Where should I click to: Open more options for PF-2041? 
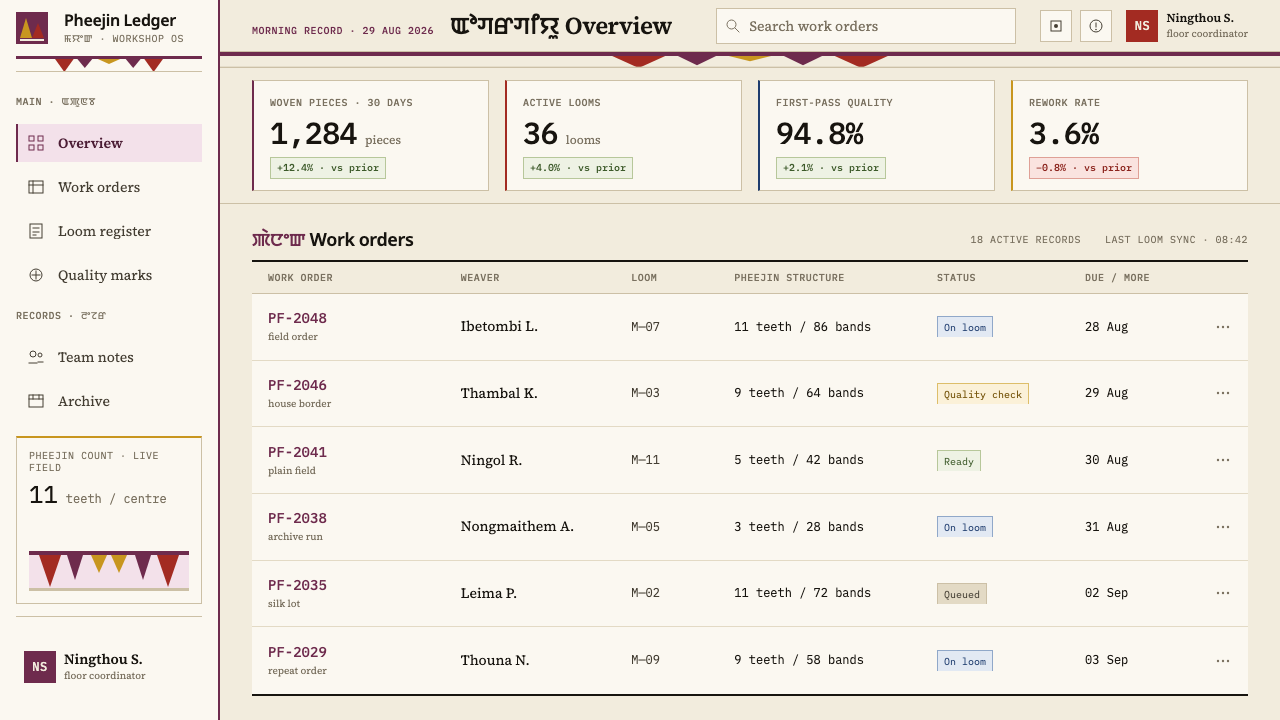point(1223,460)
